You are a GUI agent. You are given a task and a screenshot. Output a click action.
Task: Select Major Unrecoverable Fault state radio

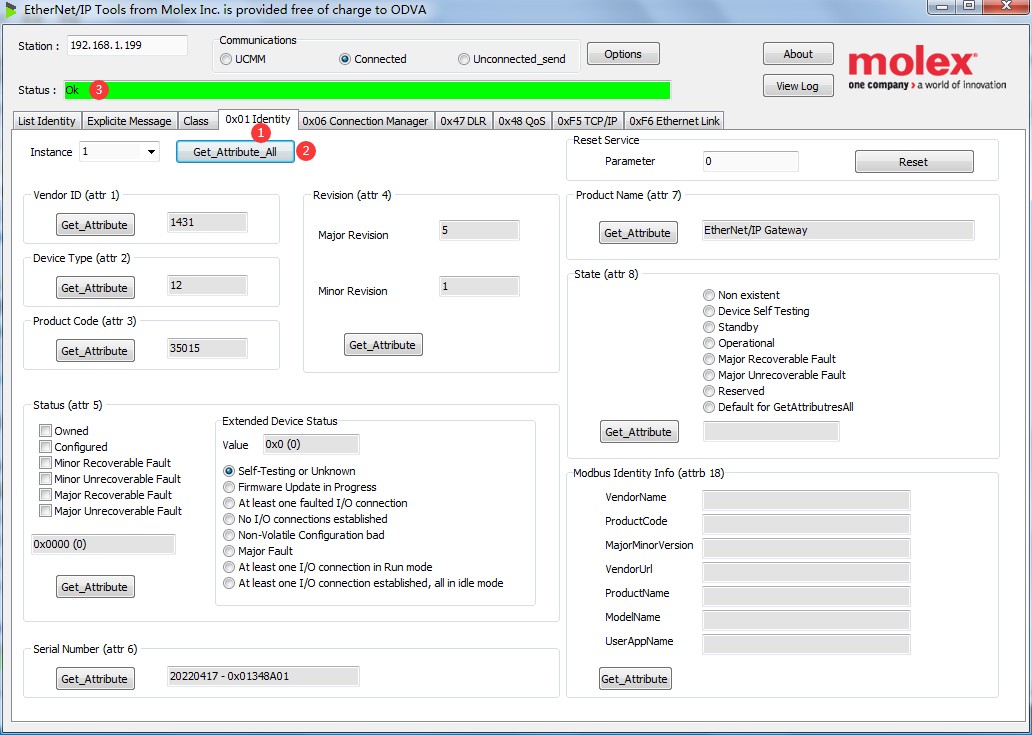pos(709,375)
